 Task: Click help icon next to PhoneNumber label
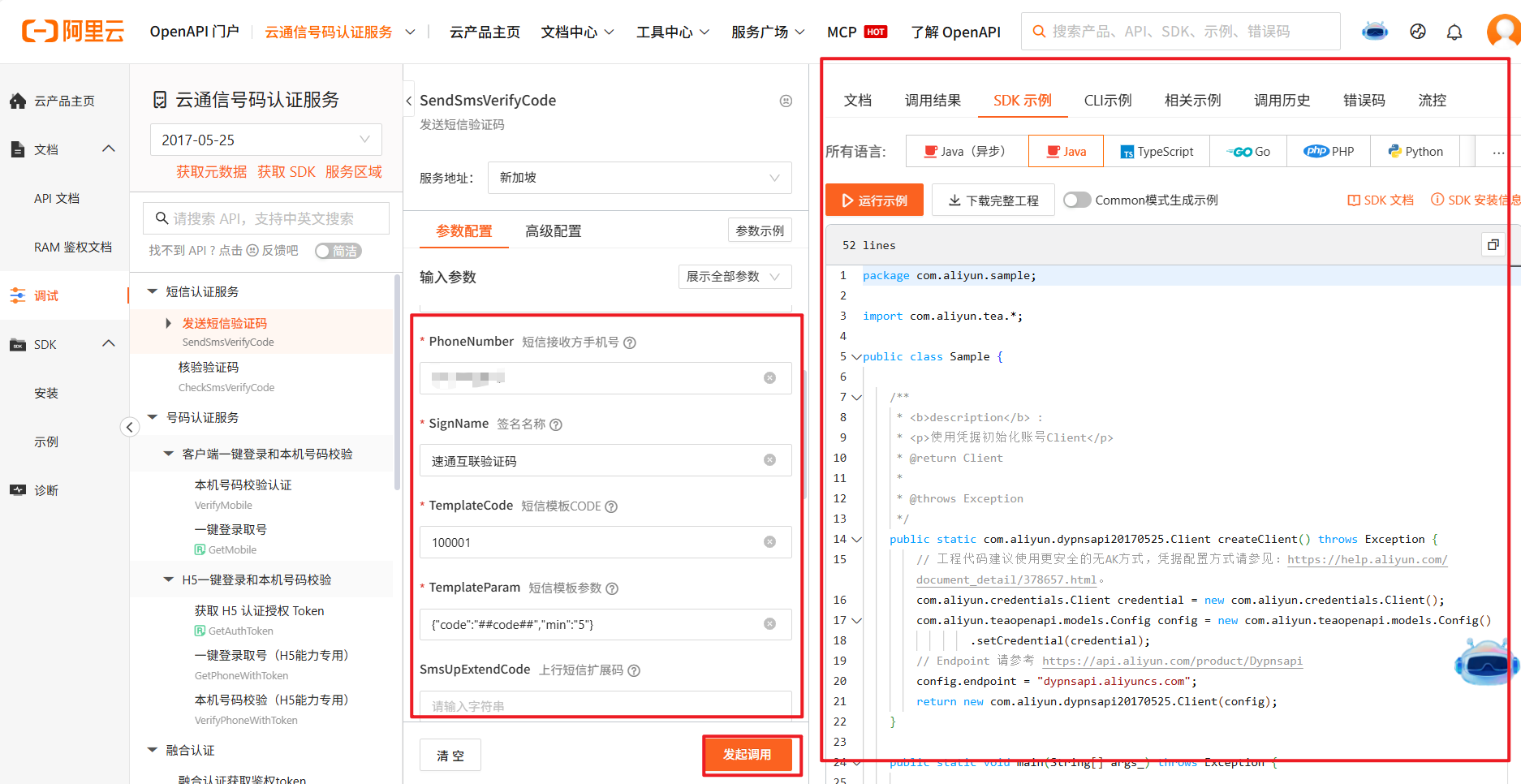(630, 342)
